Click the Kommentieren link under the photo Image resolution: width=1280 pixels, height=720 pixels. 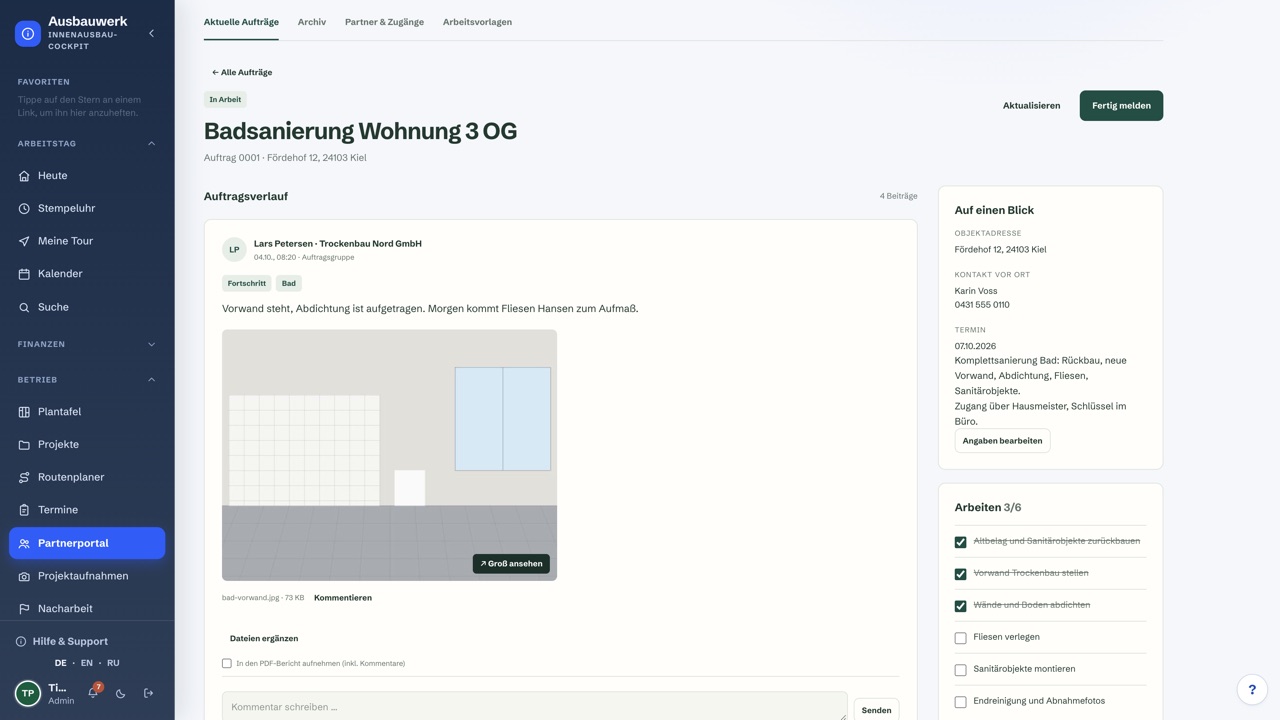point(343,598)
